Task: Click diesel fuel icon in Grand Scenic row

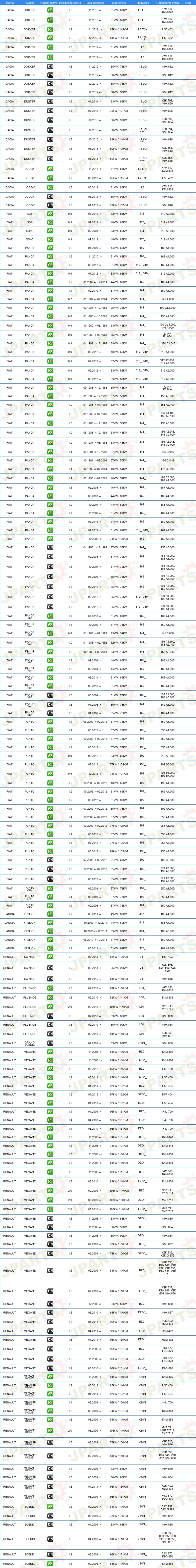Action: pos(50,1043)
